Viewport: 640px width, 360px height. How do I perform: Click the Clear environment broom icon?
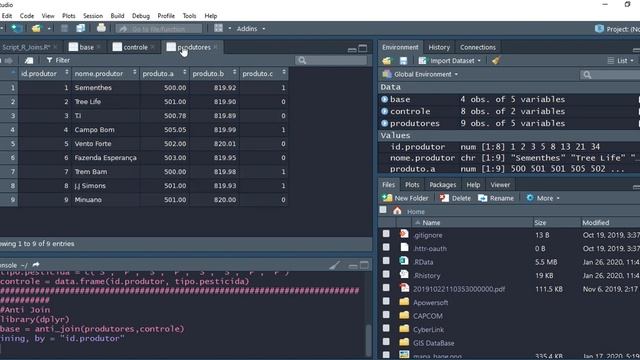[x=496, y=60]
